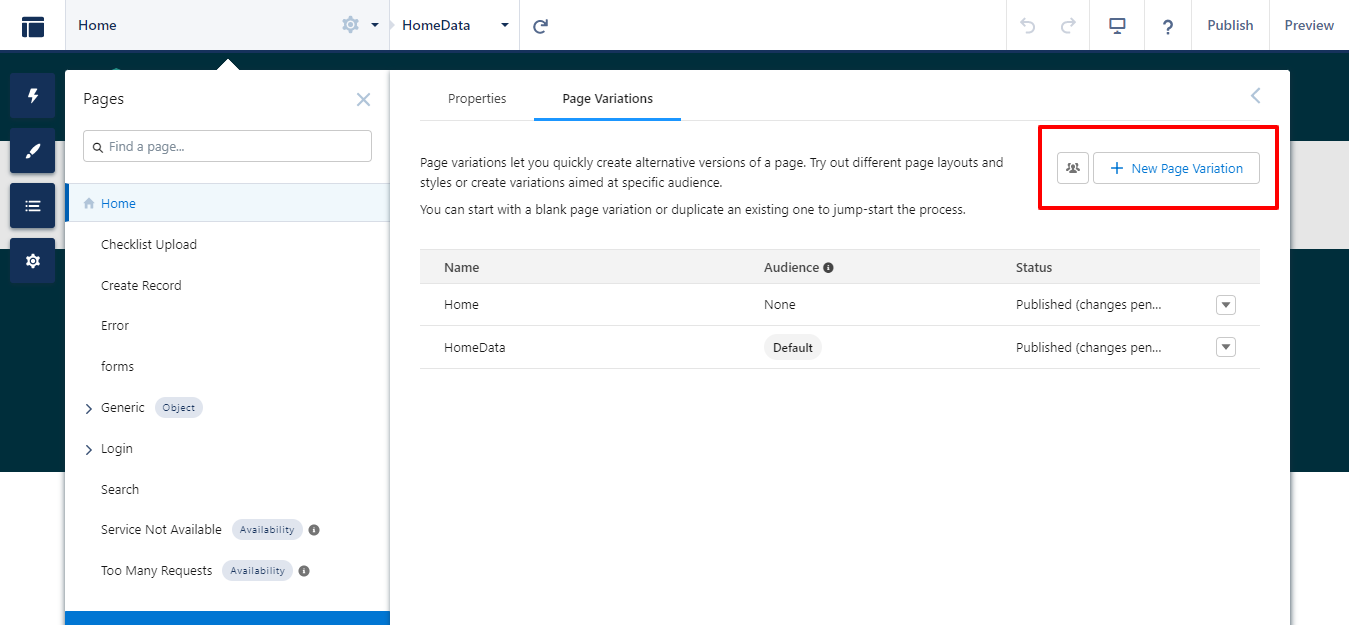Click the Experience Builder menu icon
This screenshot has height=625, width=1349.
pyautogui.click(x=33, y=26)
